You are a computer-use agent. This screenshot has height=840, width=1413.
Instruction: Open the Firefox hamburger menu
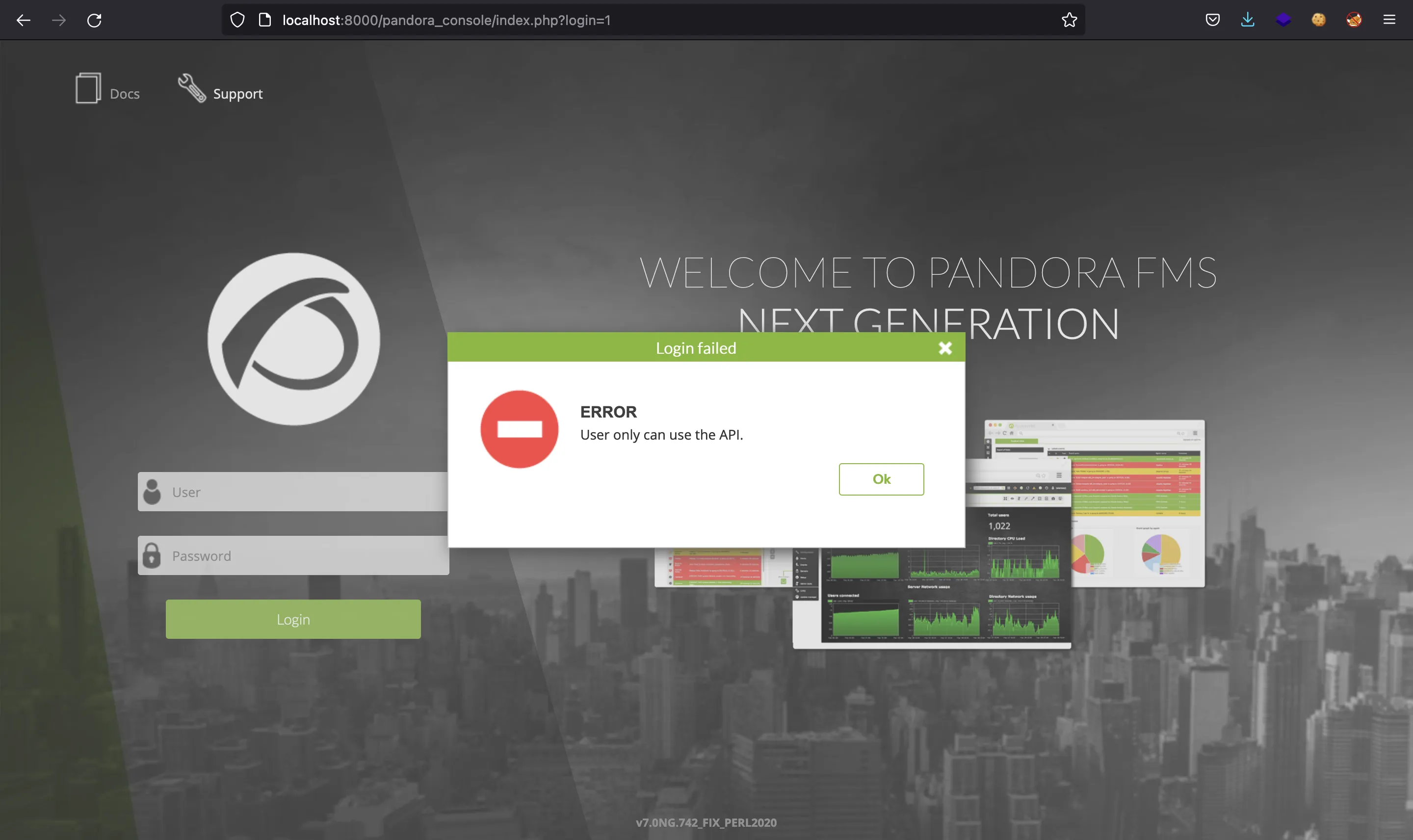tap(1389, 20)
